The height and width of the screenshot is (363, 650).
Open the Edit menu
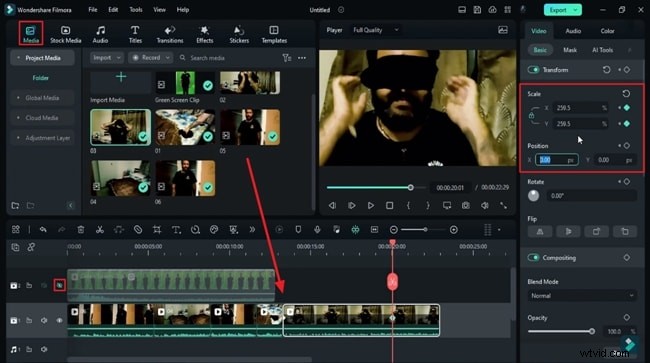click(x=113, y=10)
